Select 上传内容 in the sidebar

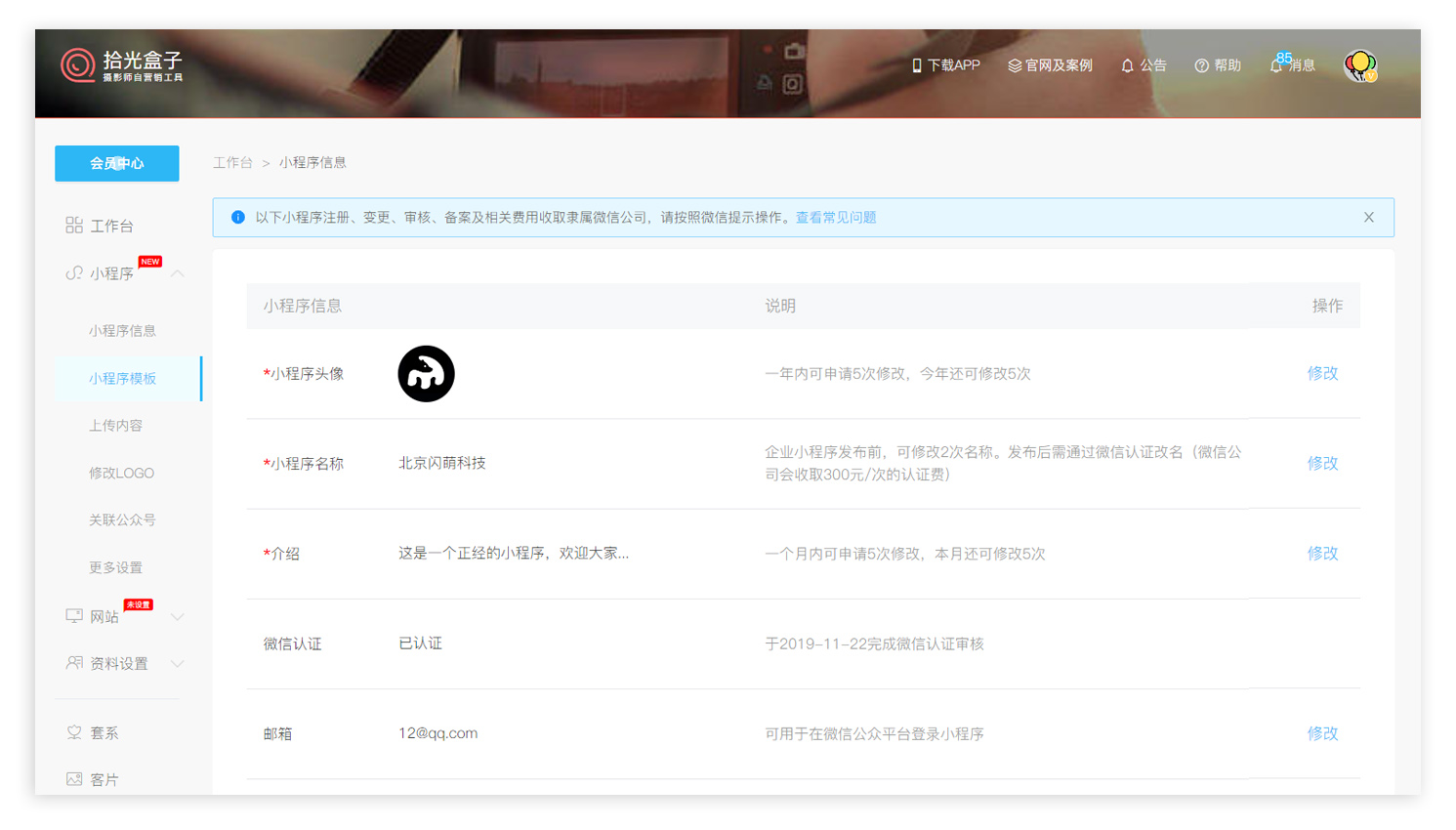[x=115, y=426]
